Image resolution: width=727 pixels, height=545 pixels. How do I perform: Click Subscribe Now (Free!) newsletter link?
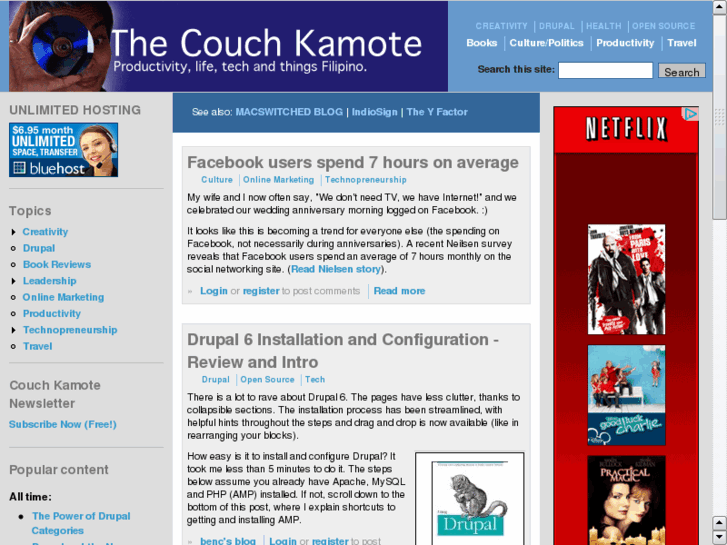click(63, 424)
